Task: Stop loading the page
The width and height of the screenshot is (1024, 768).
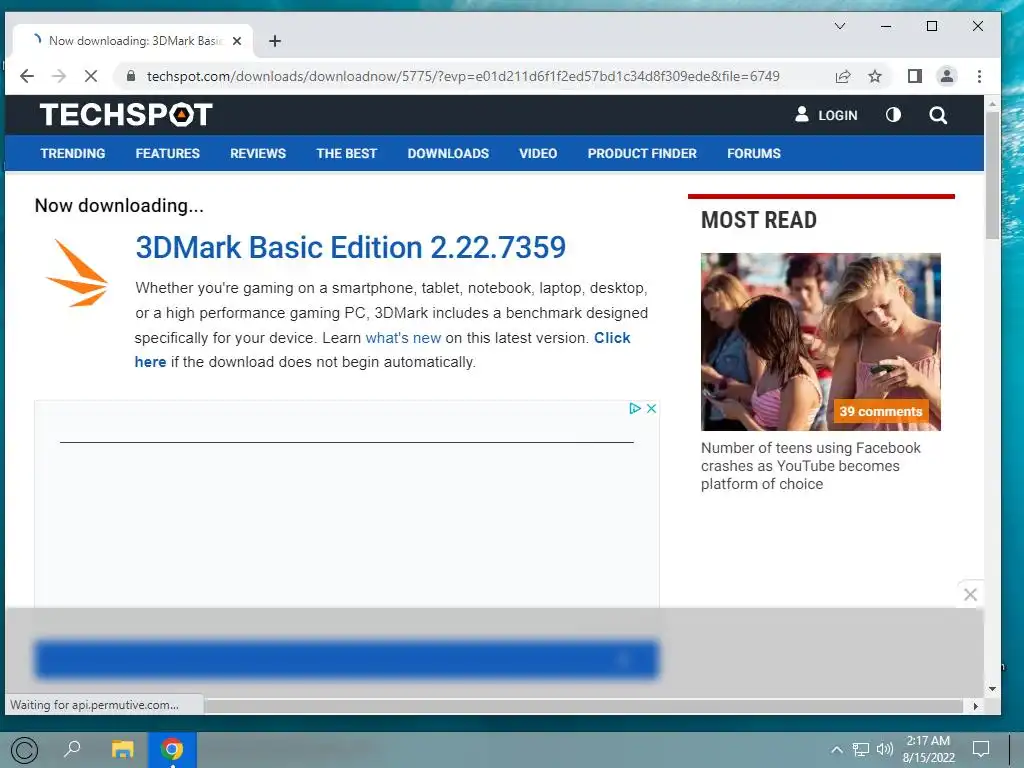Action: (91, 76)
